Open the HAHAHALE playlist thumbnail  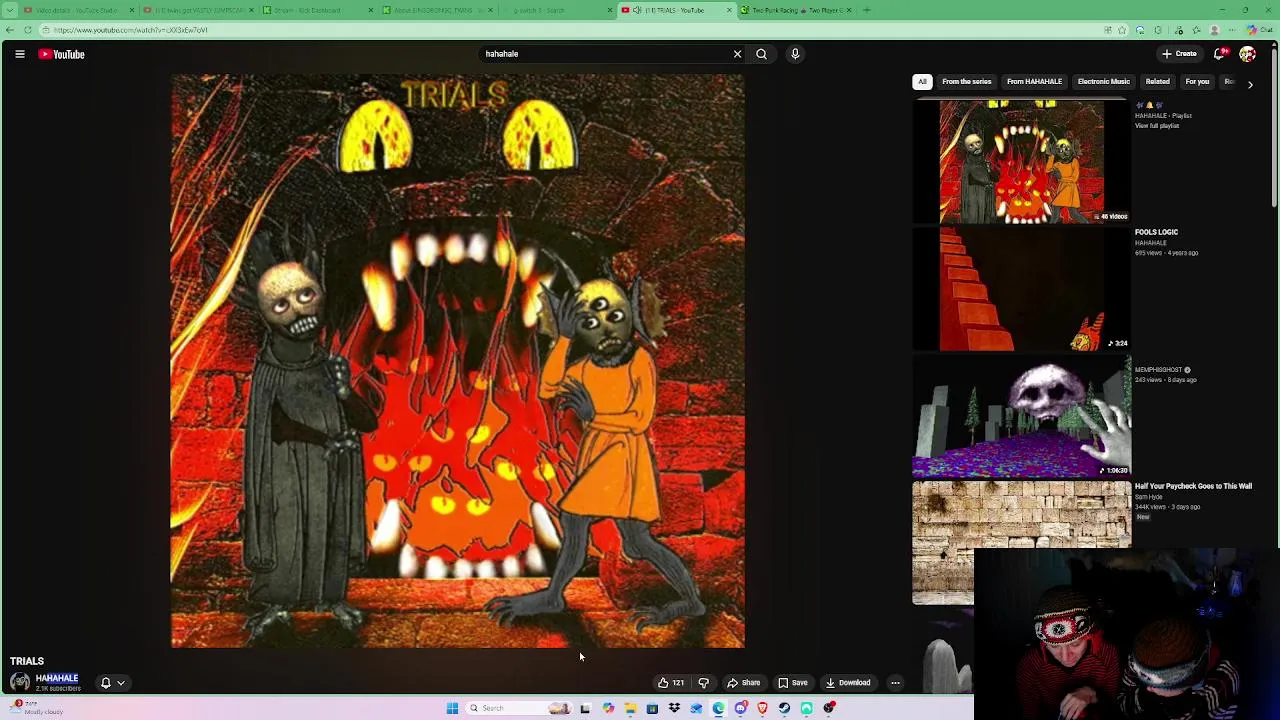(1021, 162)
